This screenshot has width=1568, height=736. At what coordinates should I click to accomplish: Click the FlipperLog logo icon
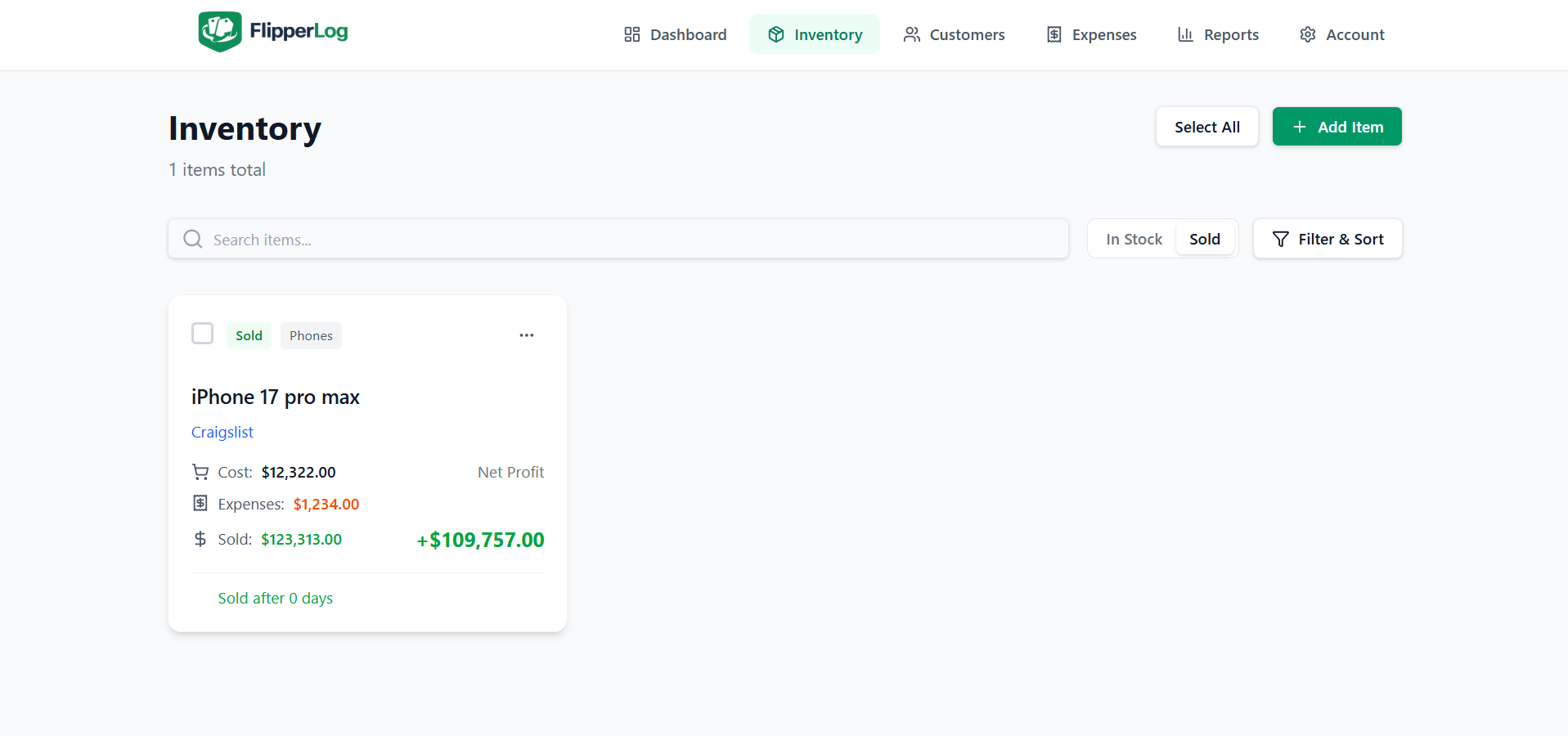point(219,31)
